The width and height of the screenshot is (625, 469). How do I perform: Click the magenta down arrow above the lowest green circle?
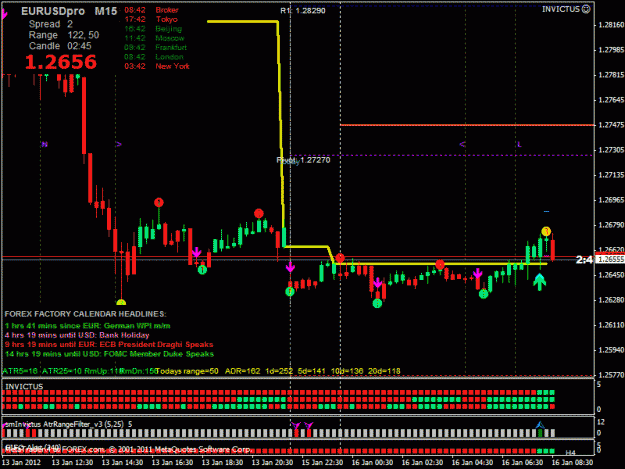pyautogui.click(x=377, y=283)
